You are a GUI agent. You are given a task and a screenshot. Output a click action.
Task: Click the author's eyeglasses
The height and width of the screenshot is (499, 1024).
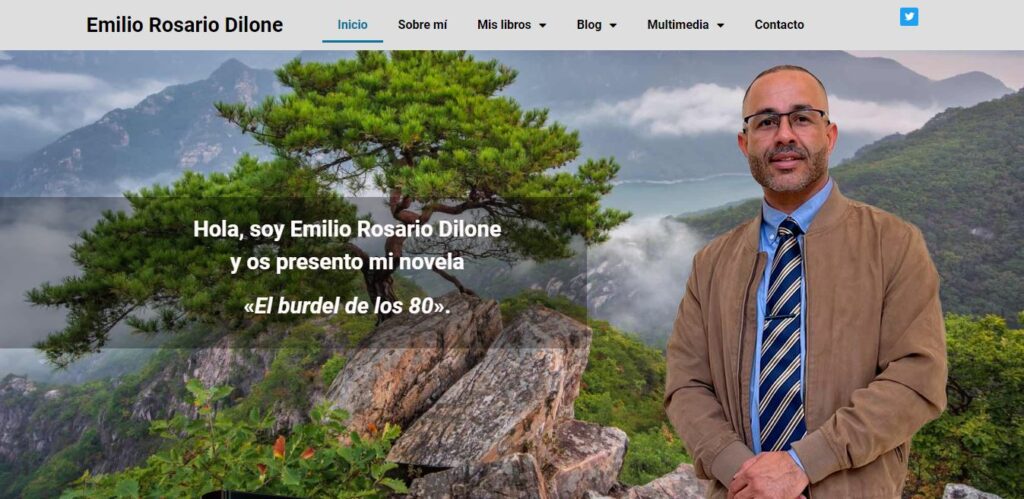click(786, 121)
